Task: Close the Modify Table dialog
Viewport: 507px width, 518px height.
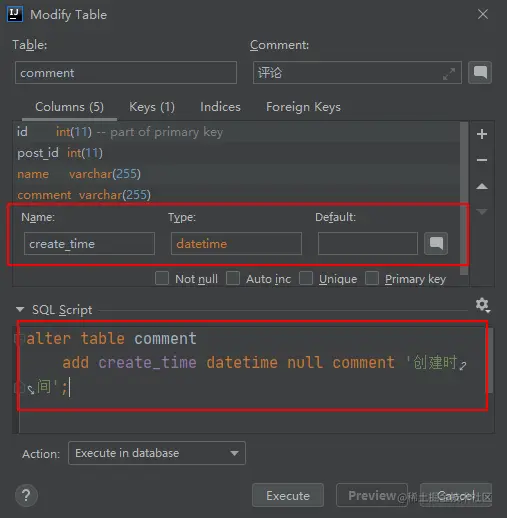Action: point(483,14)
